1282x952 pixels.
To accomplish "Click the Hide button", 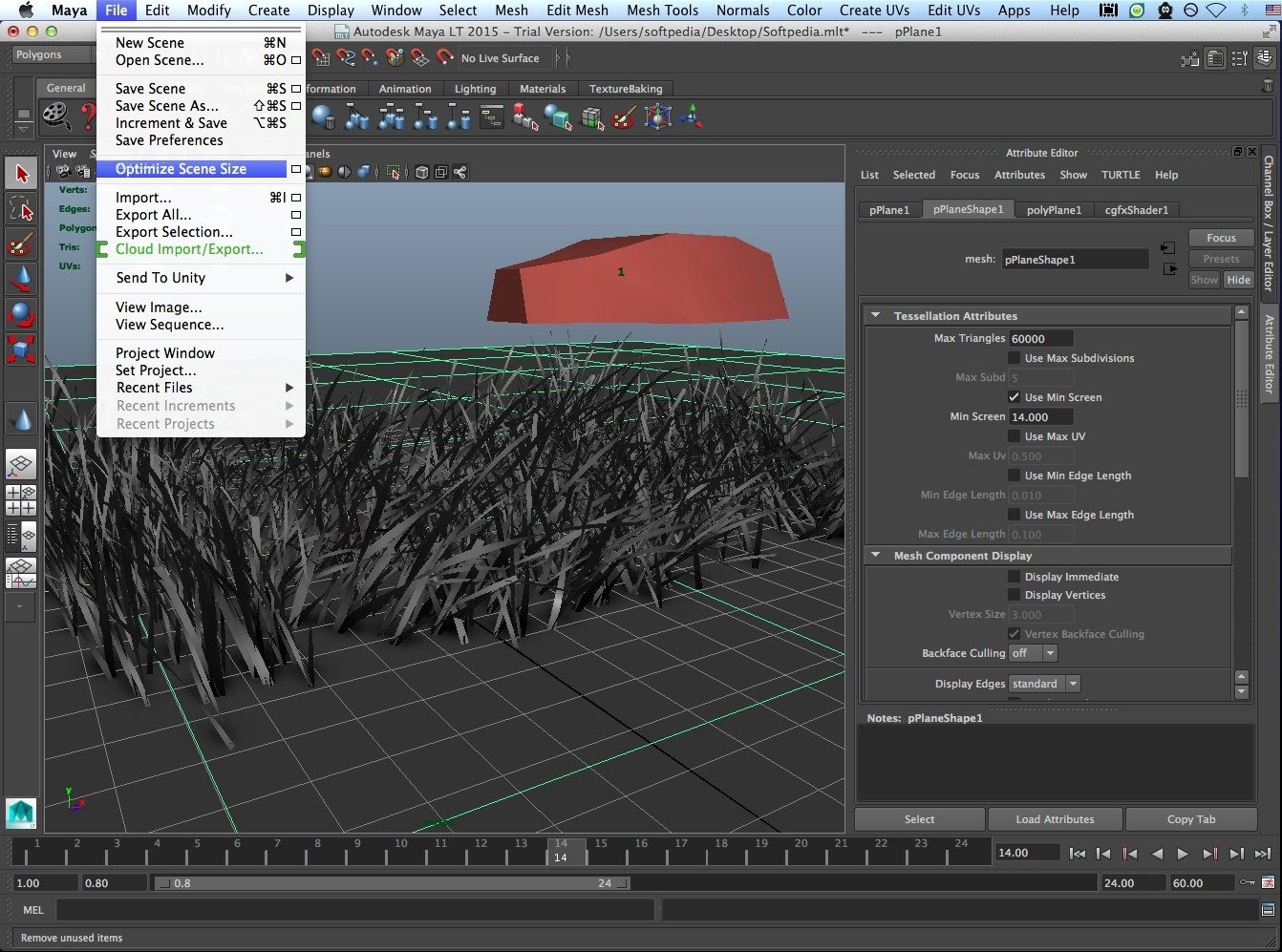I will (1239, 280).
